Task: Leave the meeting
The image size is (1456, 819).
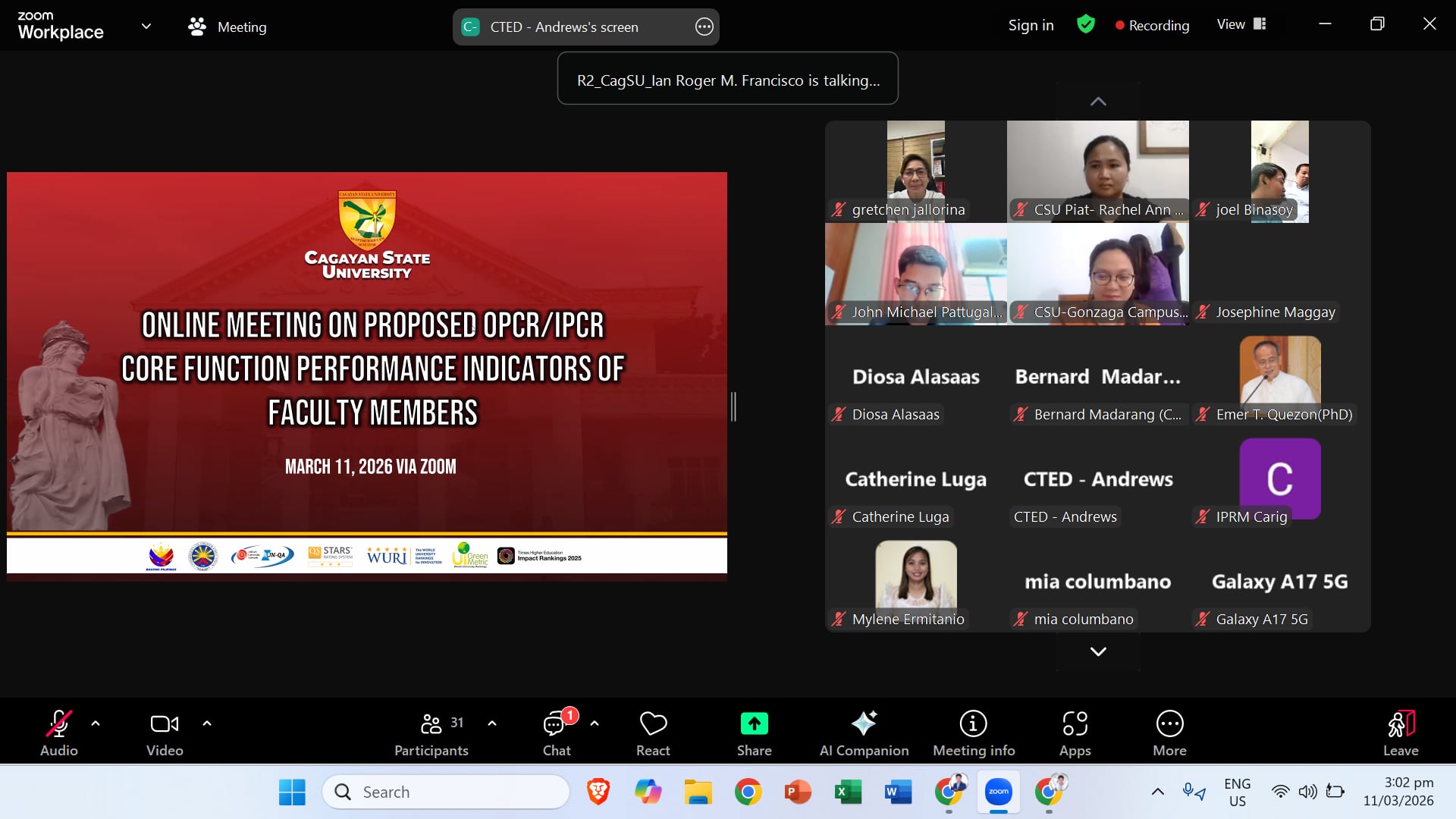Action: (x=1400, y=733)
